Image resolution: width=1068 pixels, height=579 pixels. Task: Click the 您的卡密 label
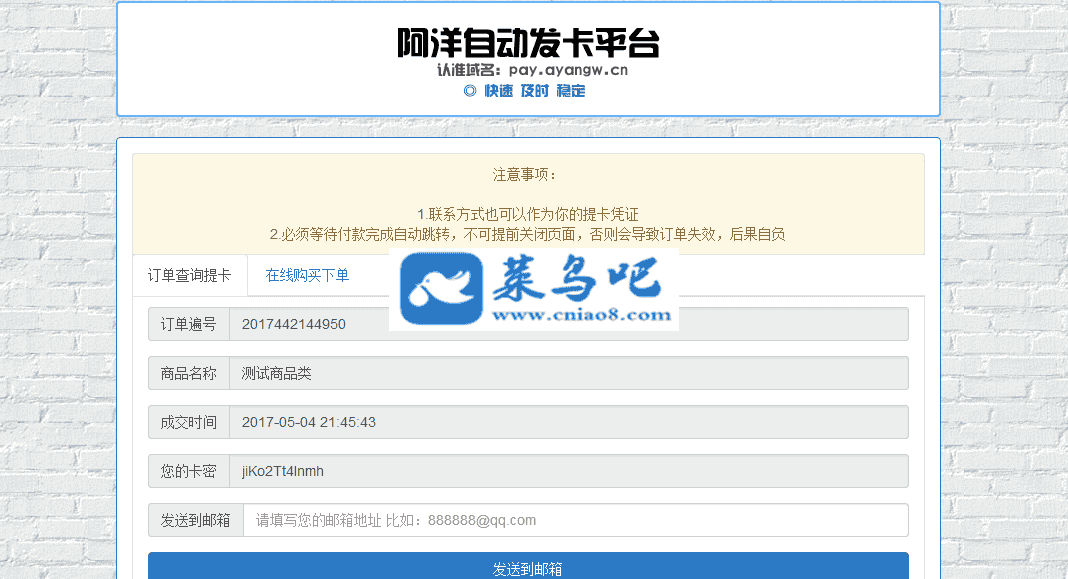(x=189, y=471)
